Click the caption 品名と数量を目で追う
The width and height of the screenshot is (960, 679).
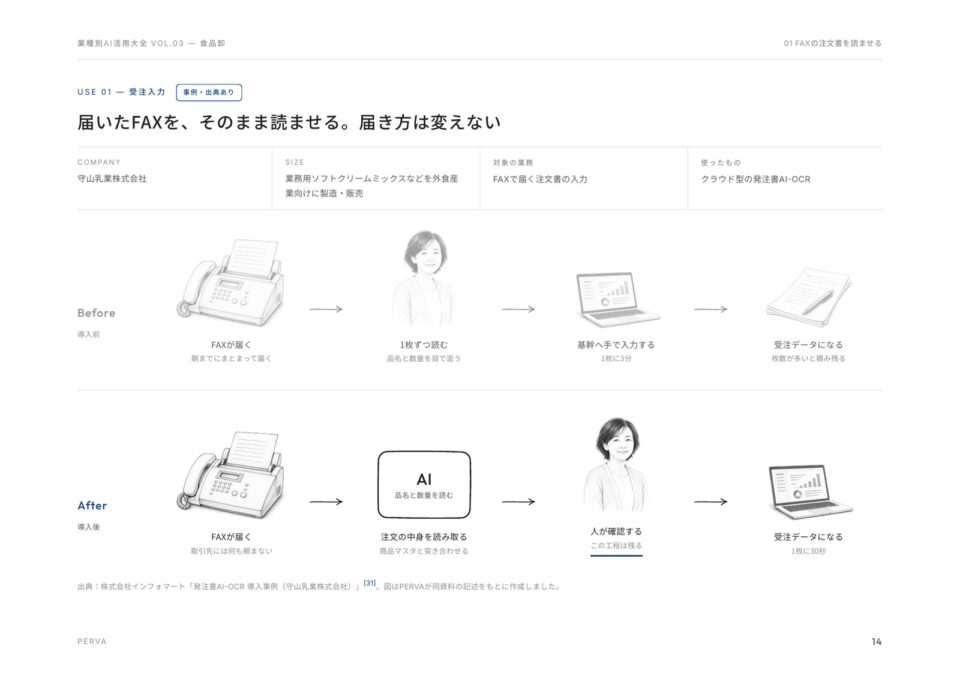(424, 359)
